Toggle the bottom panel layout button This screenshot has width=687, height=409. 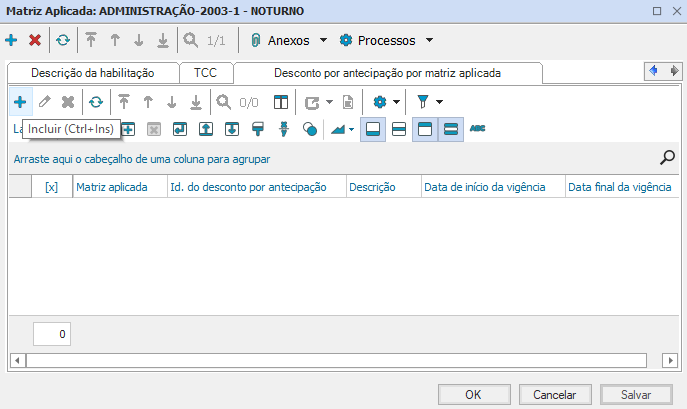pyautogui.click(x=372, y=129)
